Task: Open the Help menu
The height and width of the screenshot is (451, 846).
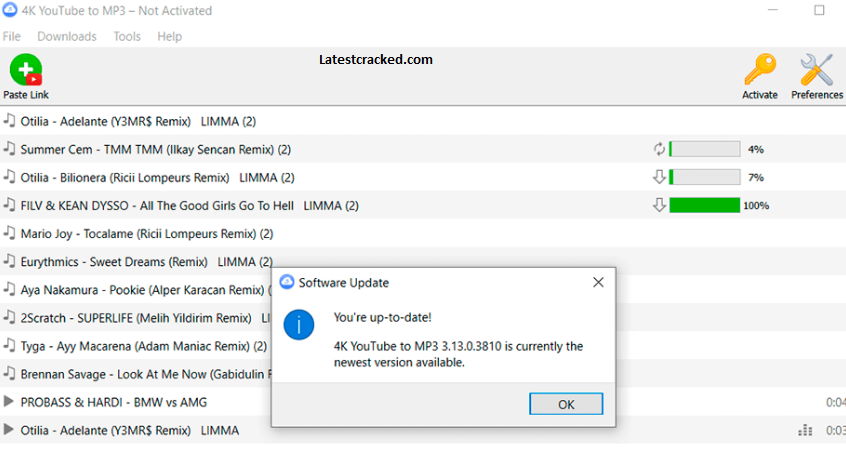Action: point(169,36)
